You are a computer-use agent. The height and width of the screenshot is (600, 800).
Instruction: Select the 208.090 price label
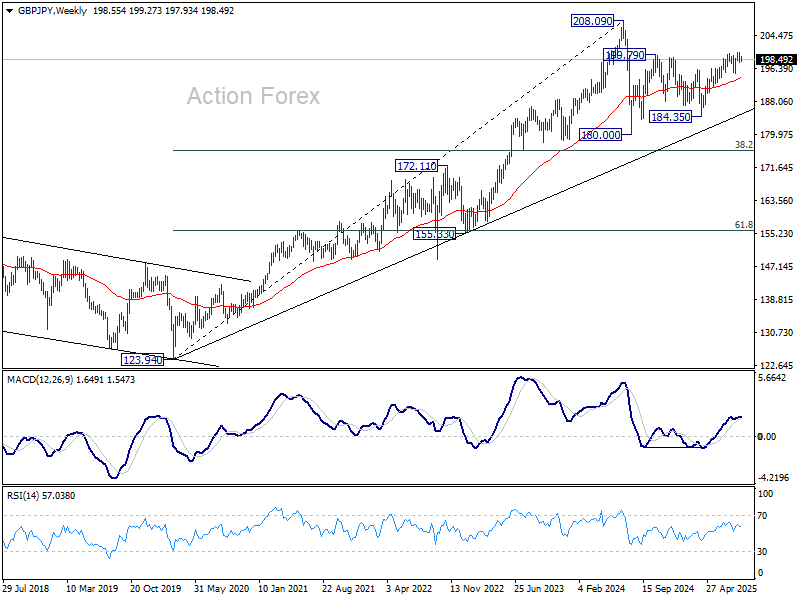coord(592,21)
